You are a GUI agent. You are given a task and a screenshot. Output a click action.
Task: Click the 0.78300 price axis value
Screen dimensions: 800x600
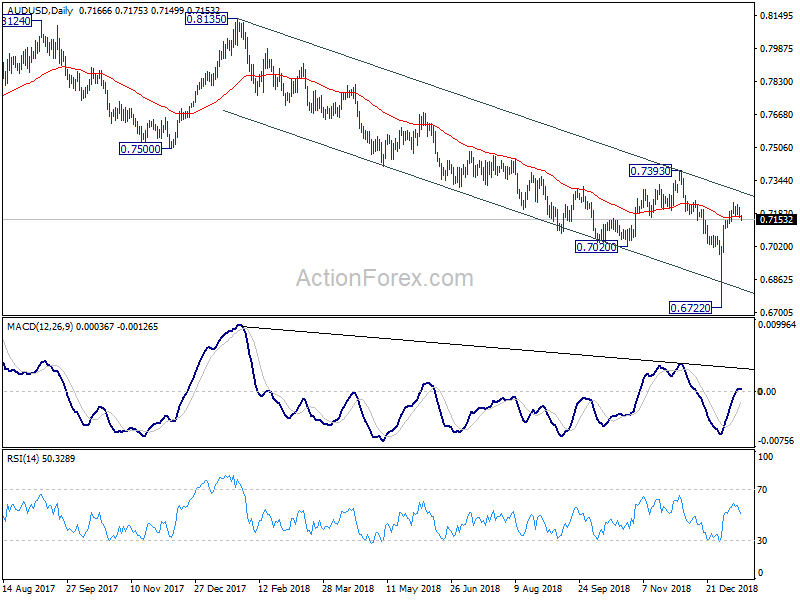tap(777, 82)
